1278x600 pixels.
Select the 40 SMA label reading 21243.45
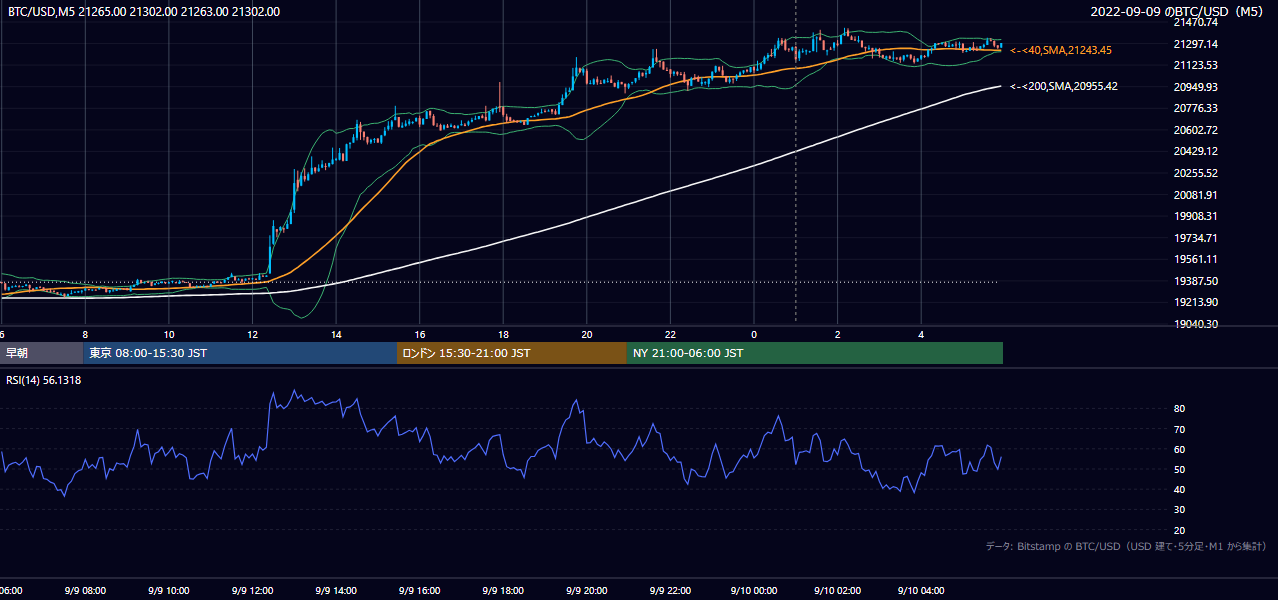[1061, 50]
